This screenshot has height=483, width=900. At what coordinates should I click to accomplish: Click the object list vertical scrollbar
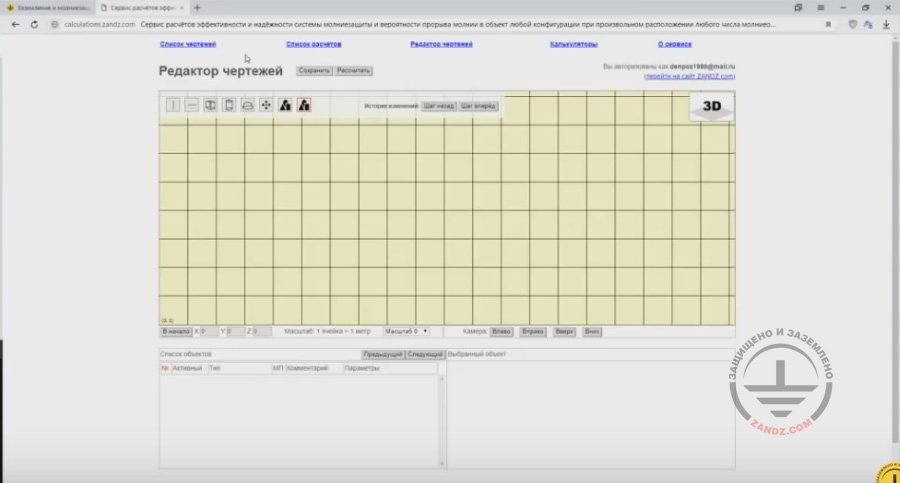coord(441,421)
